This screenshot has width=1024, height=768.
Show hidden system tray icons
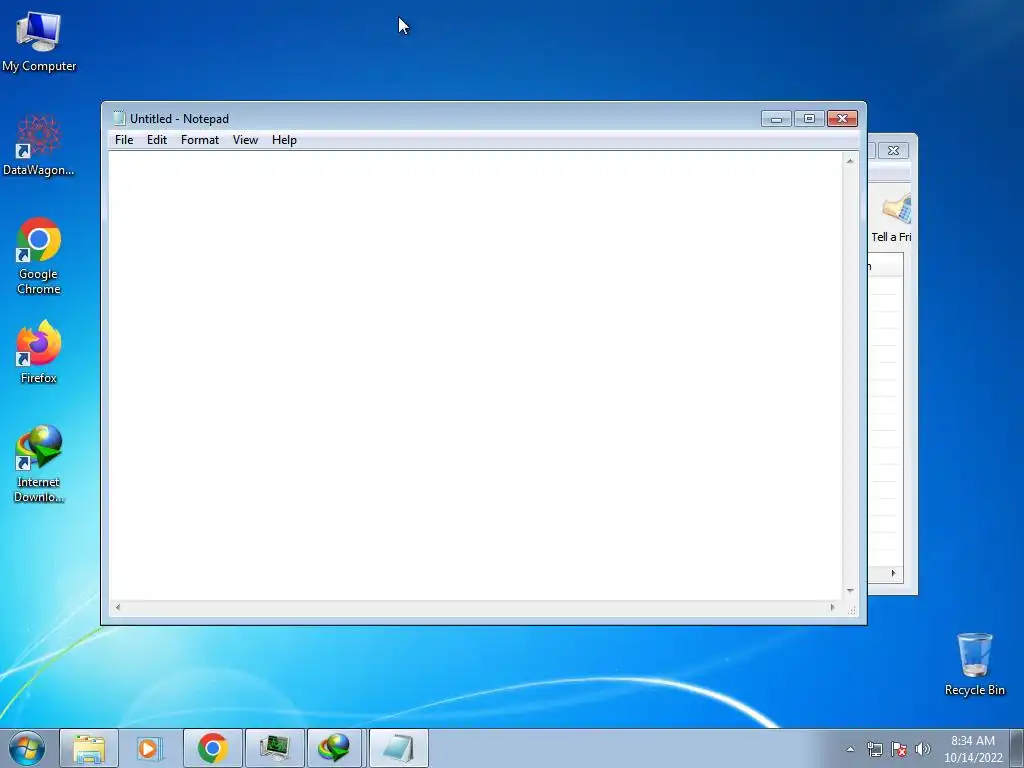(850, 749)
